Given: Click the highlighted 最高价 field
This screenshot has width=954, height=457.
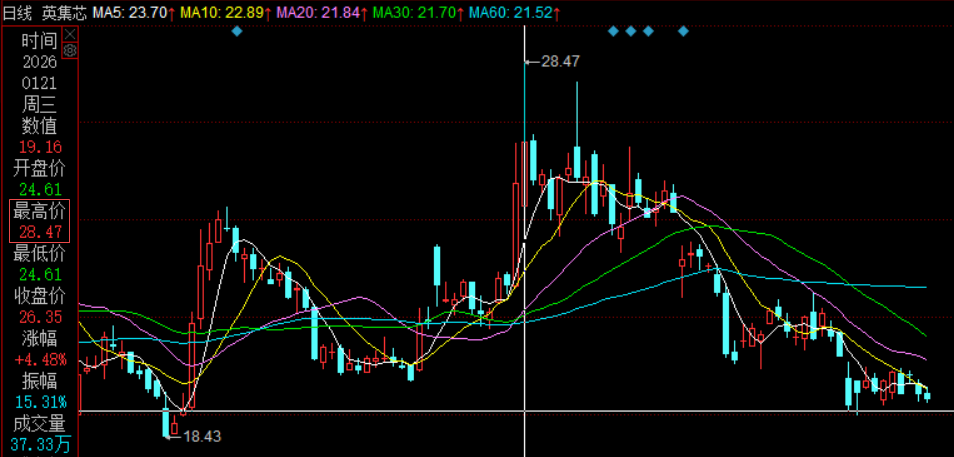Looking at the screenshot, I should [x=38, y=220].
